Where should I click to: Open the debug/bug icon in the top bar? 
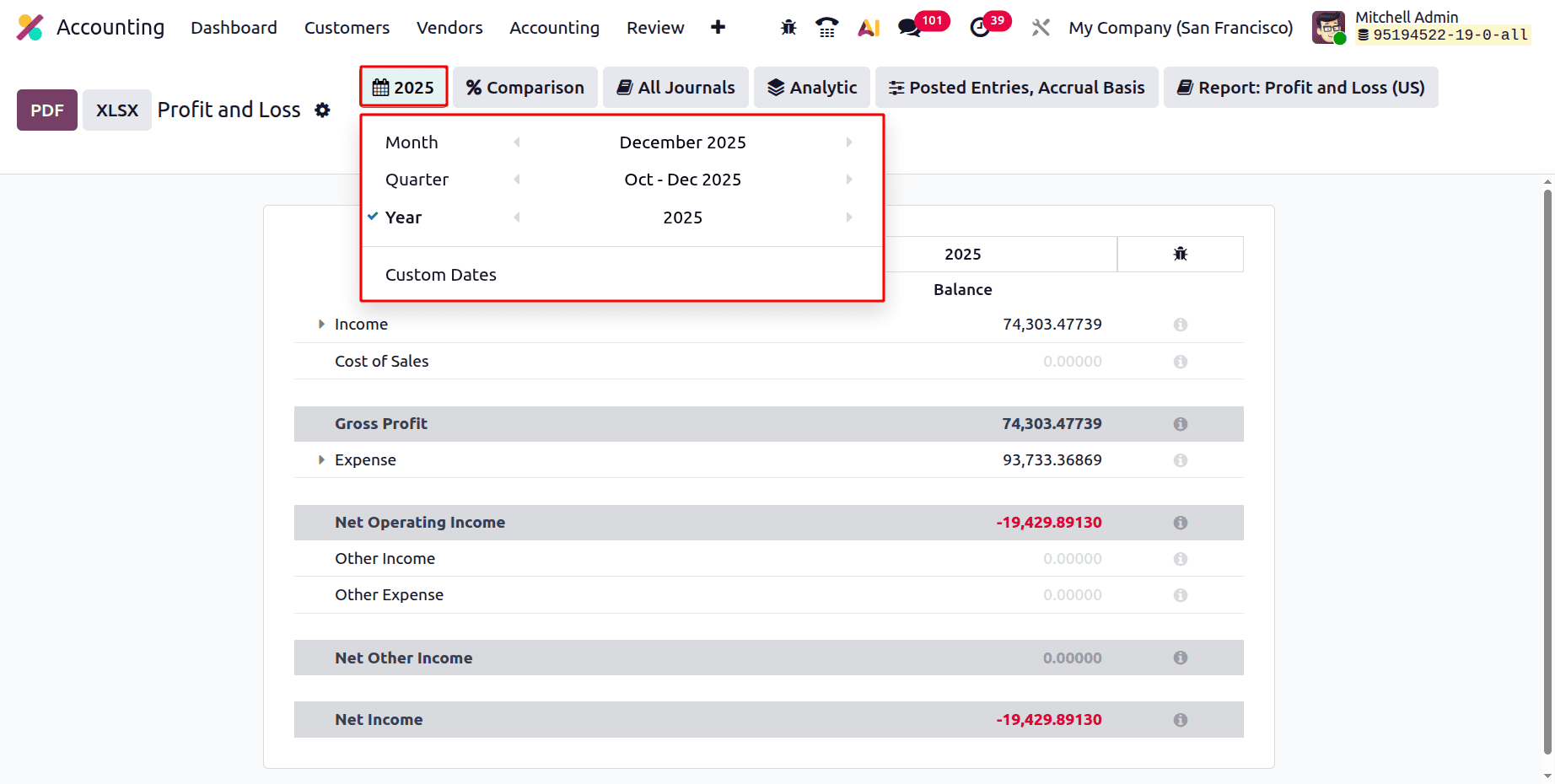pos(787,27)
